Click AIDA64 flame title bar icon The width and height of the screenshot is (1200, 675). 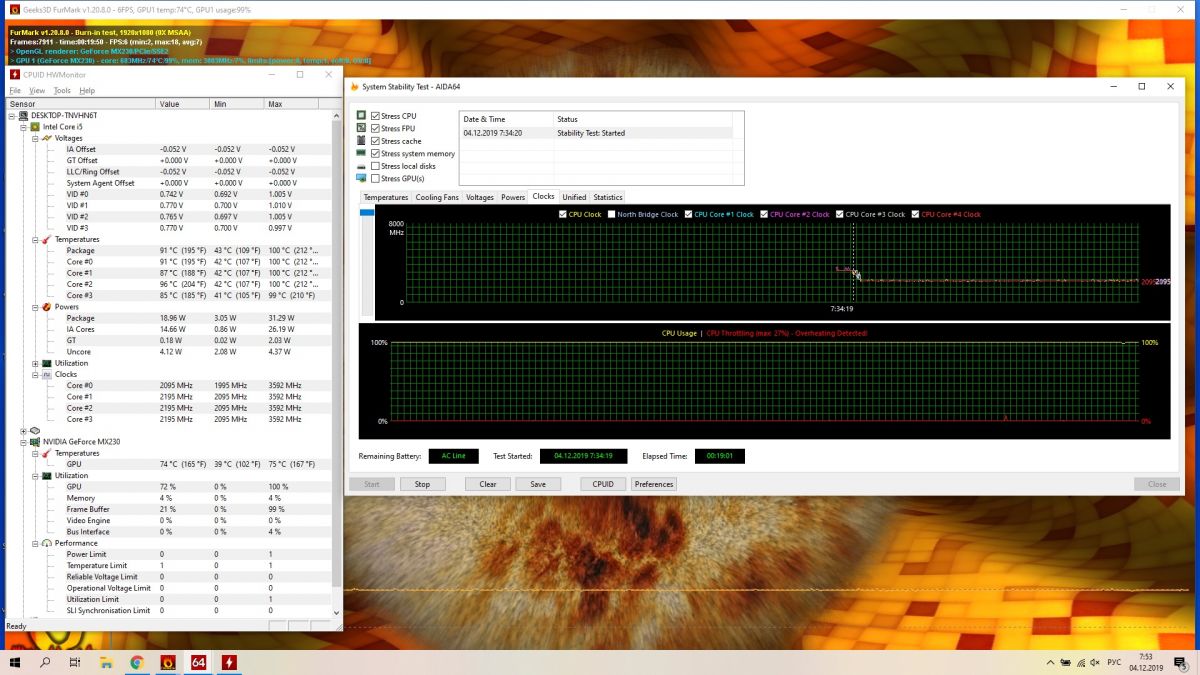click(354, 87)
